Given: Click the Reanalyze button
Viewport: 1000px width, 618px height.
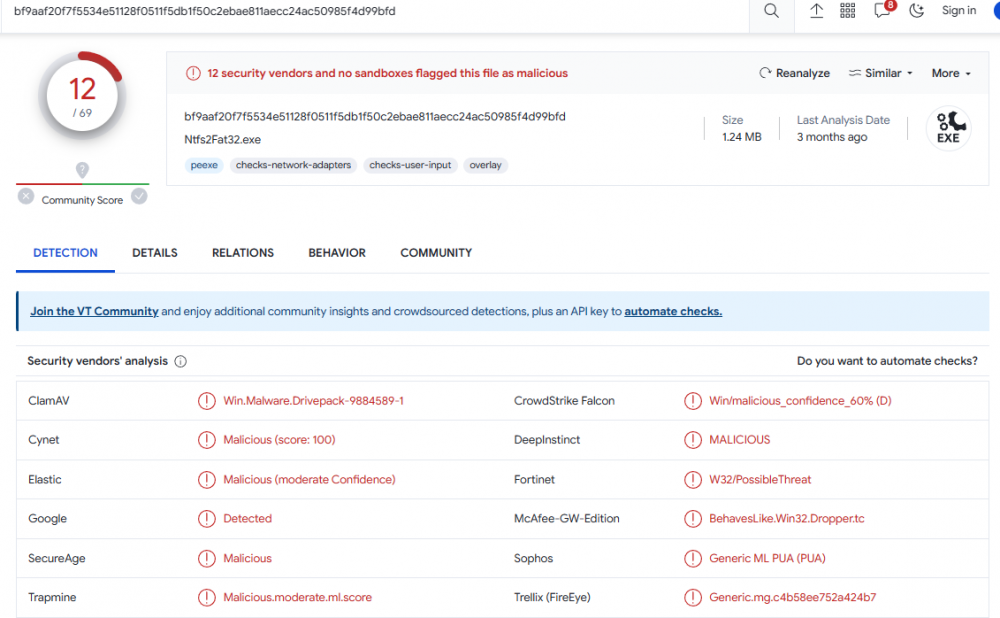Looking at the screenshot, I should tap(795, 73).
